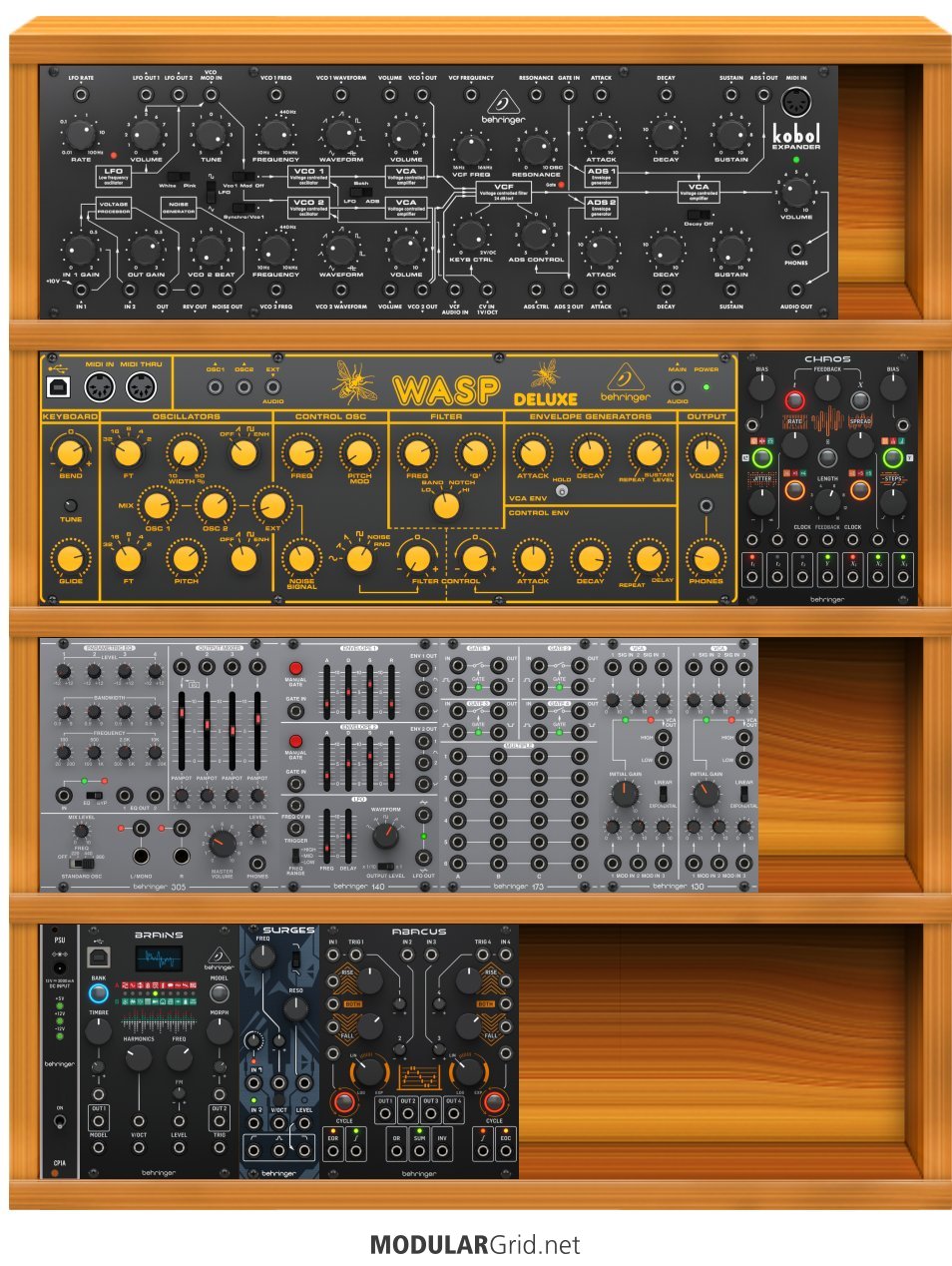Click the left INITIAL GAIN knob on module 130
This screenshot has height=1266, width=952.
click(x=625, y=795)
